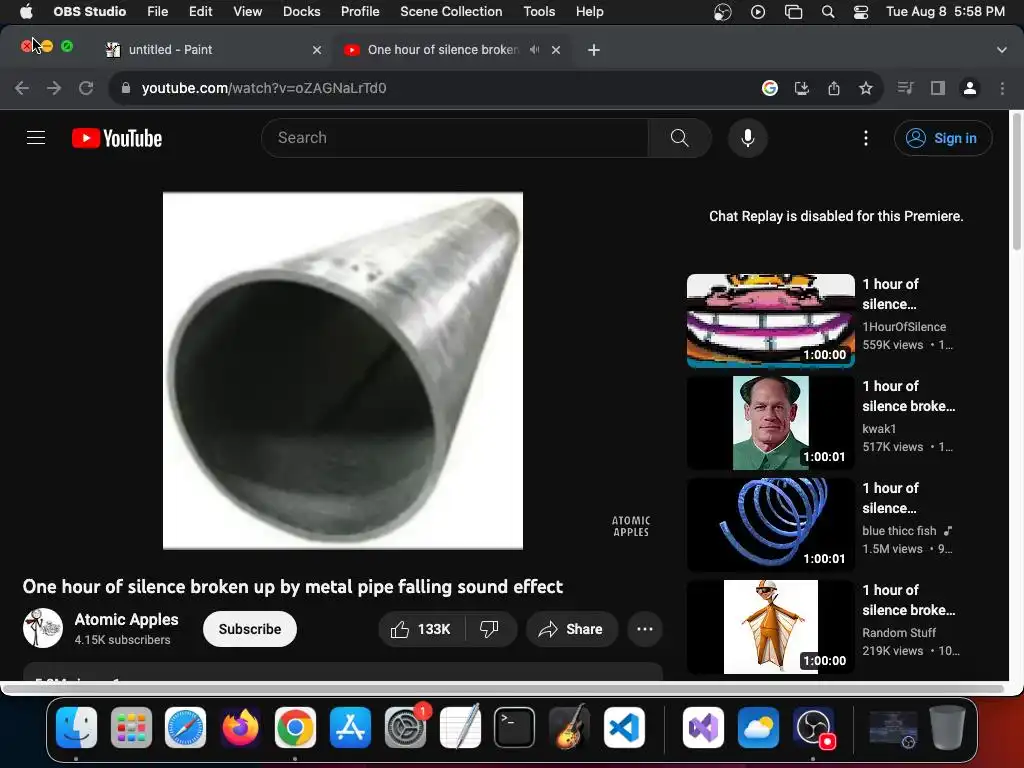Open GarageBand from the Dock
Screen dimensions: 1024x768
[x=569, y=727]
